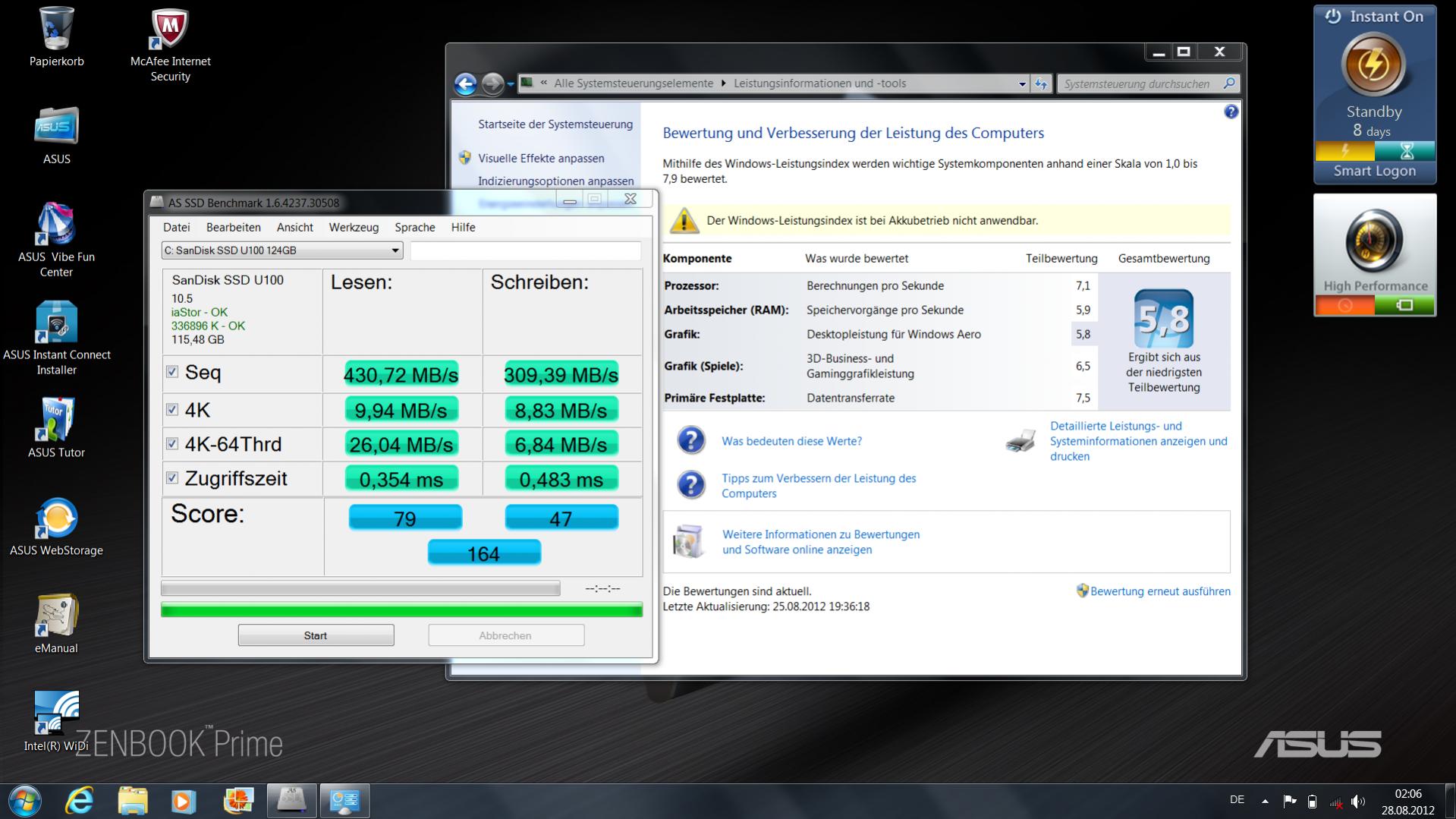Open the Sprache menu
This screenshot has height=819, width=1456.
point(415,227)
